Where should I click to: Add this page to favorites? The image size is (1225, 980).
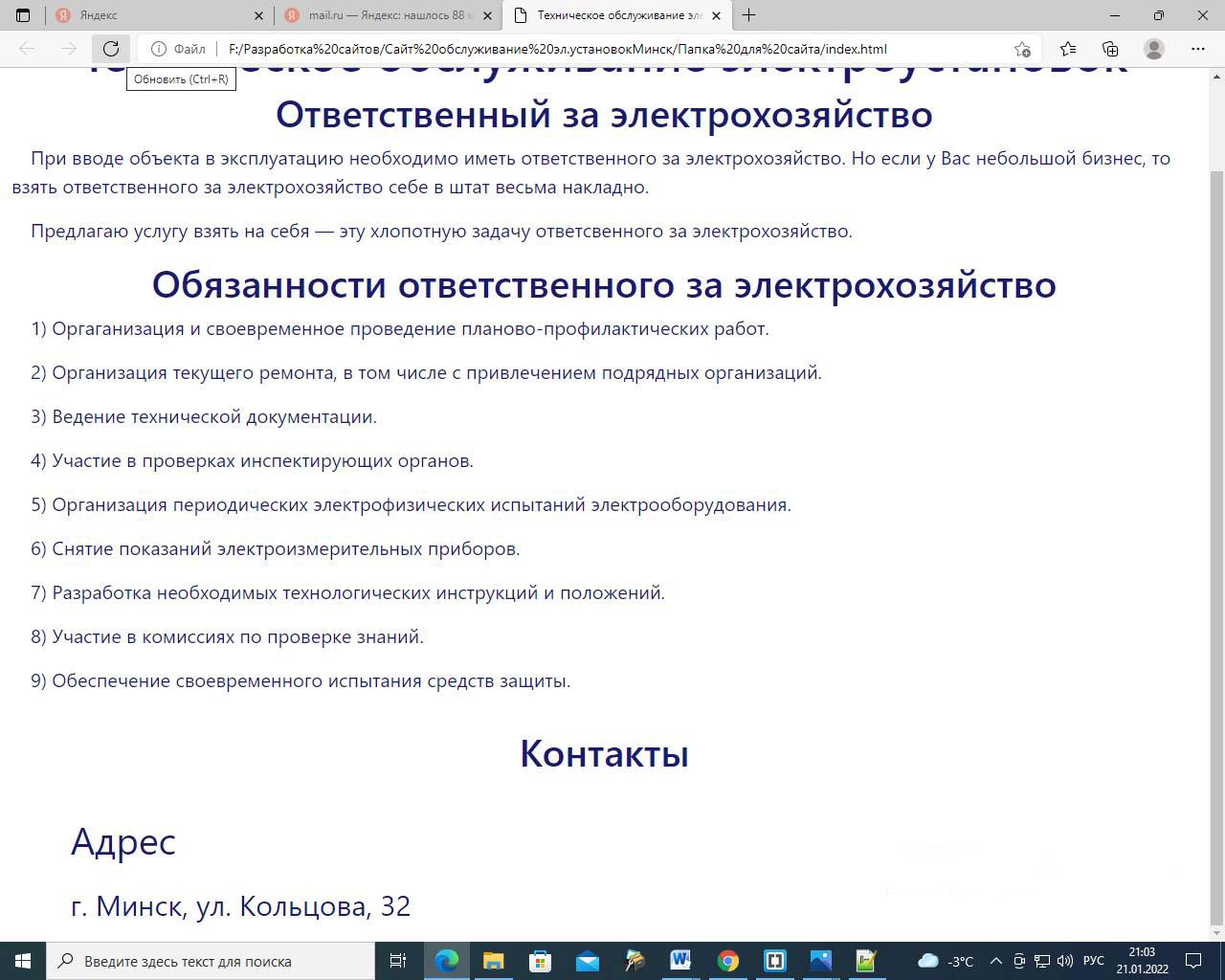[1022, 49]
